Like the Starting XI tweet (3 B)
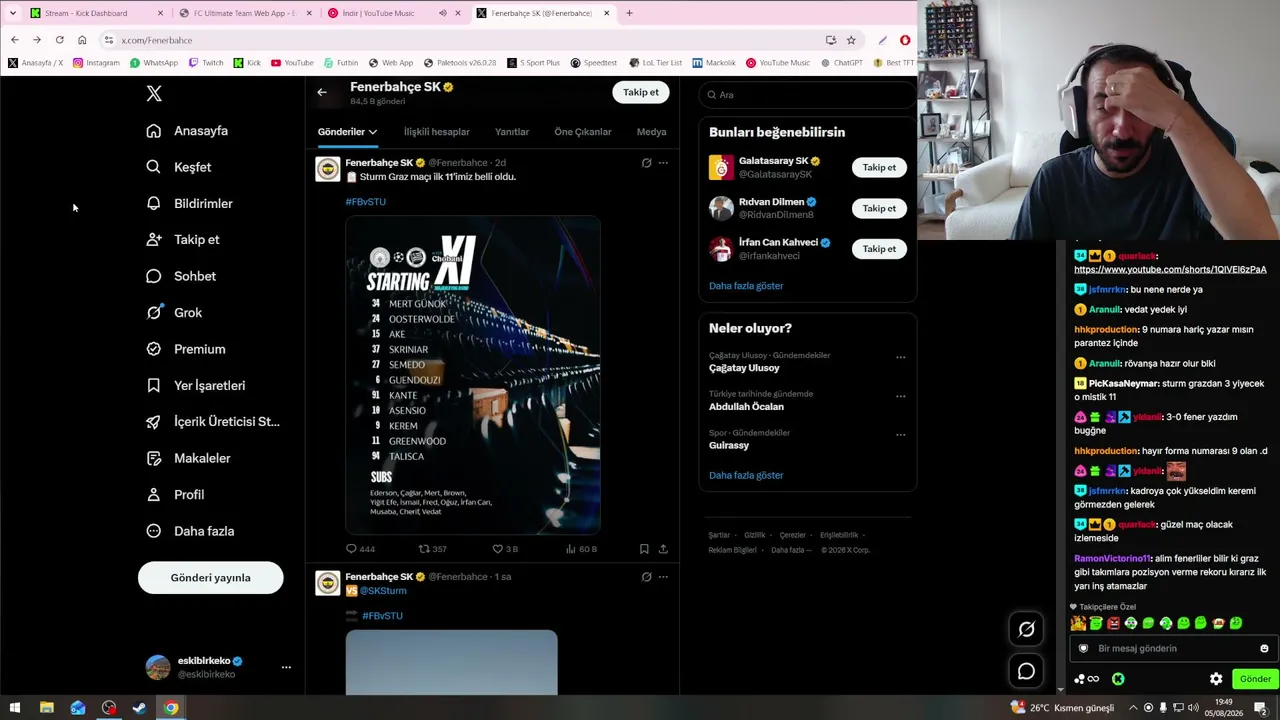Viewport: 1280px width, 720px height. point(505,549)
